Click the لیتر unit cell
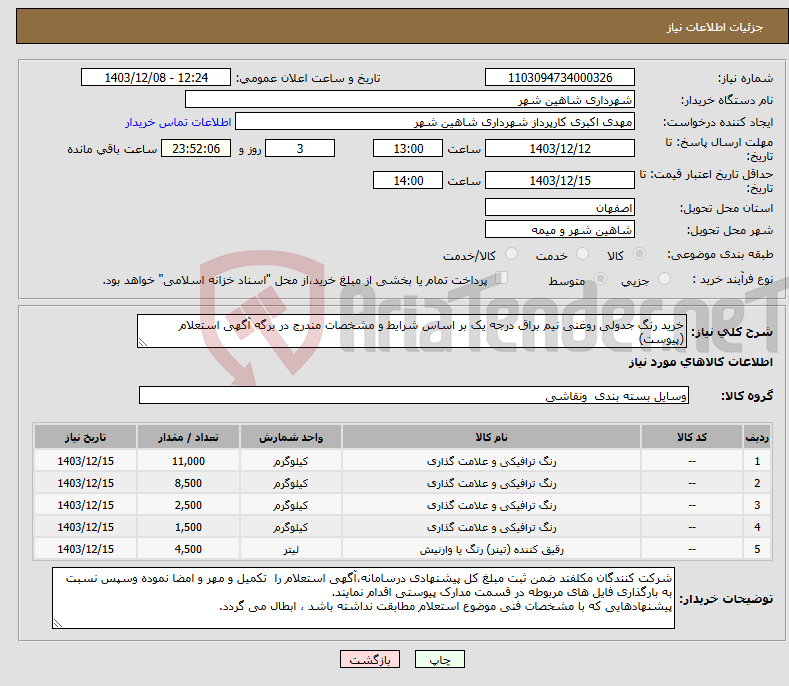 (291, 550)
